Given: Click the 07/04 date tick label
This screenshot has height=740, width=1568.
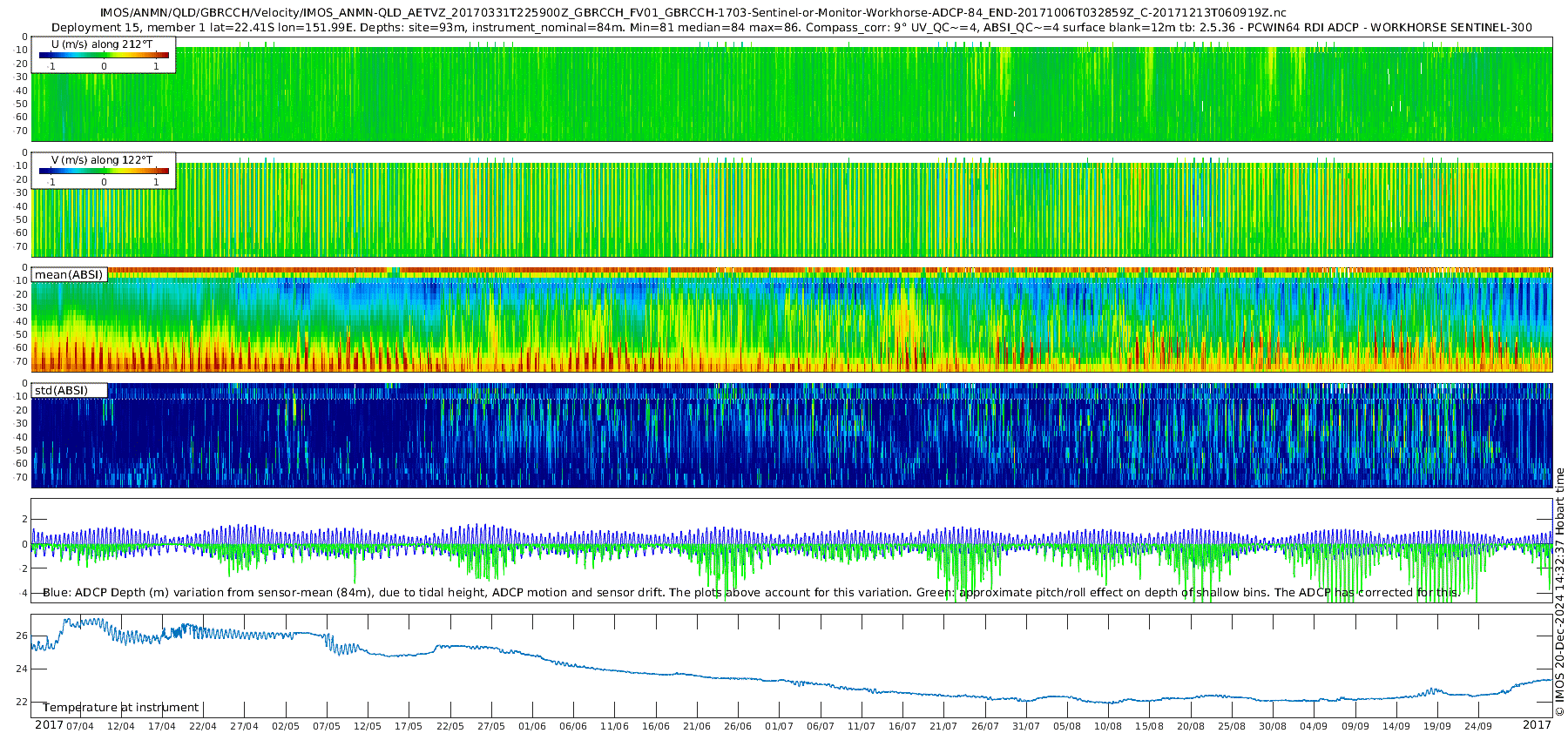Looking at the screenshot, I should pyautogui.click(x=79, y=726).
